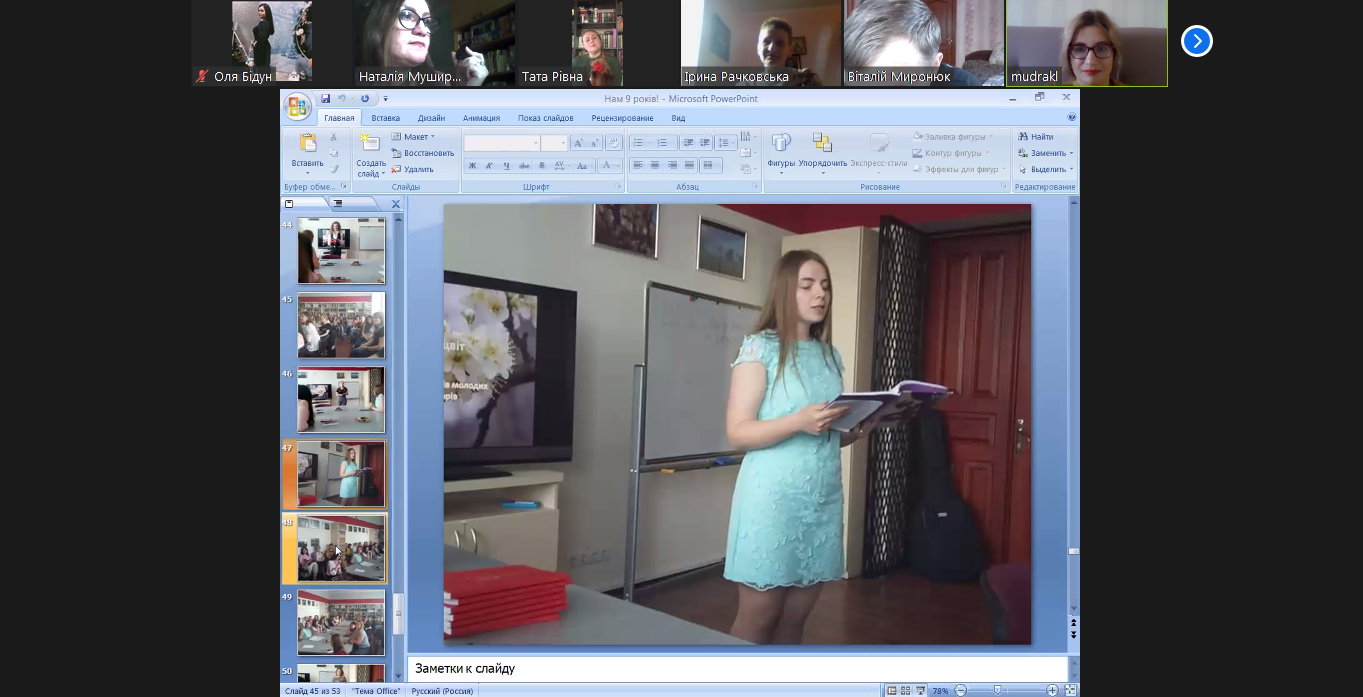Repeat action with the circular arrow icon
The width and height of the screenshot is (1363, 697).
click(365, 98)
